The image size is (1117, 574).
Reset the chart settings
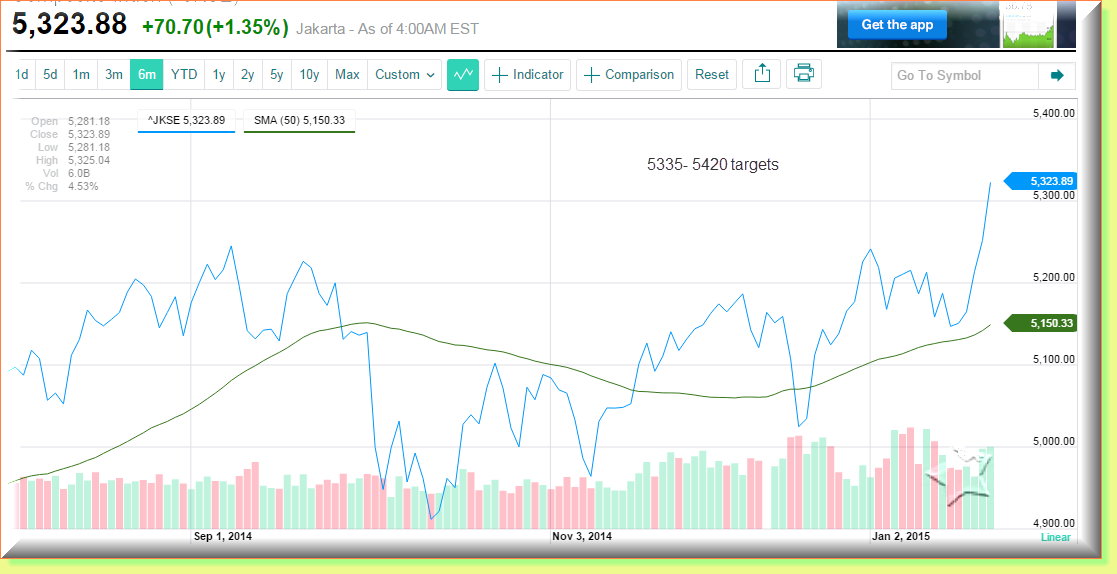click(x=712, y=75)
